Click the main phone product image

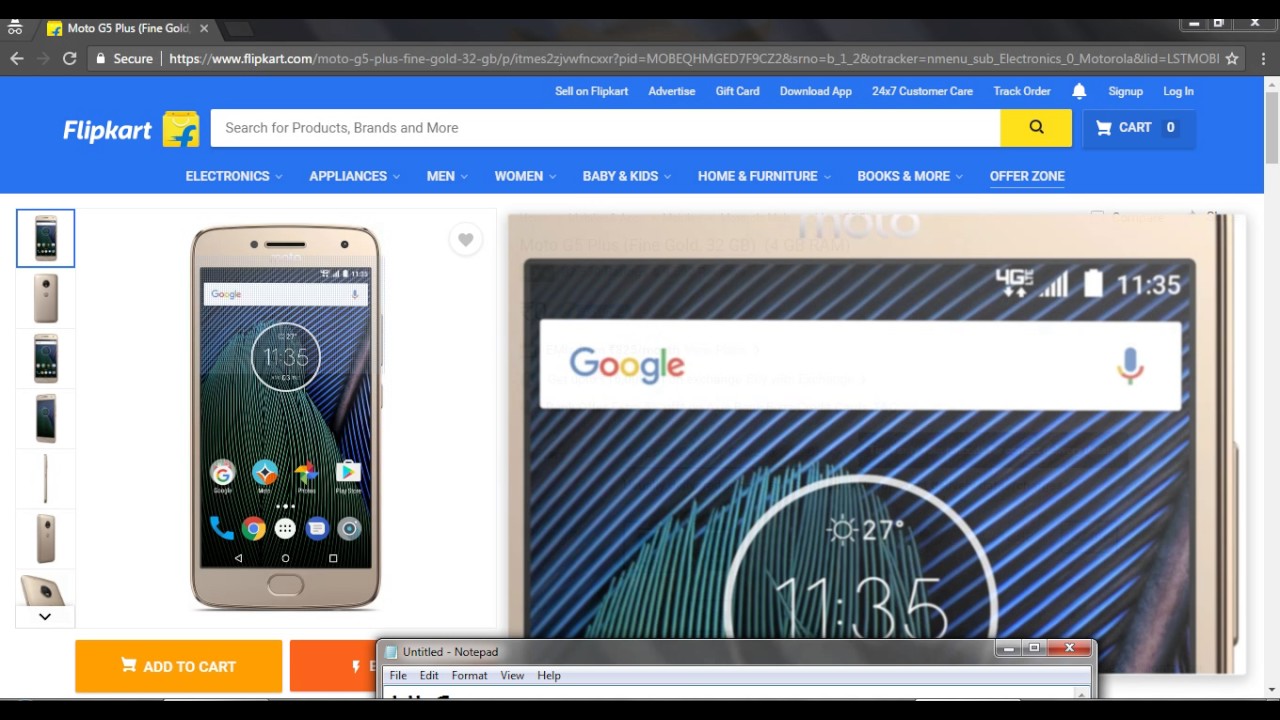pyautogui.click(x=285, y=417)
